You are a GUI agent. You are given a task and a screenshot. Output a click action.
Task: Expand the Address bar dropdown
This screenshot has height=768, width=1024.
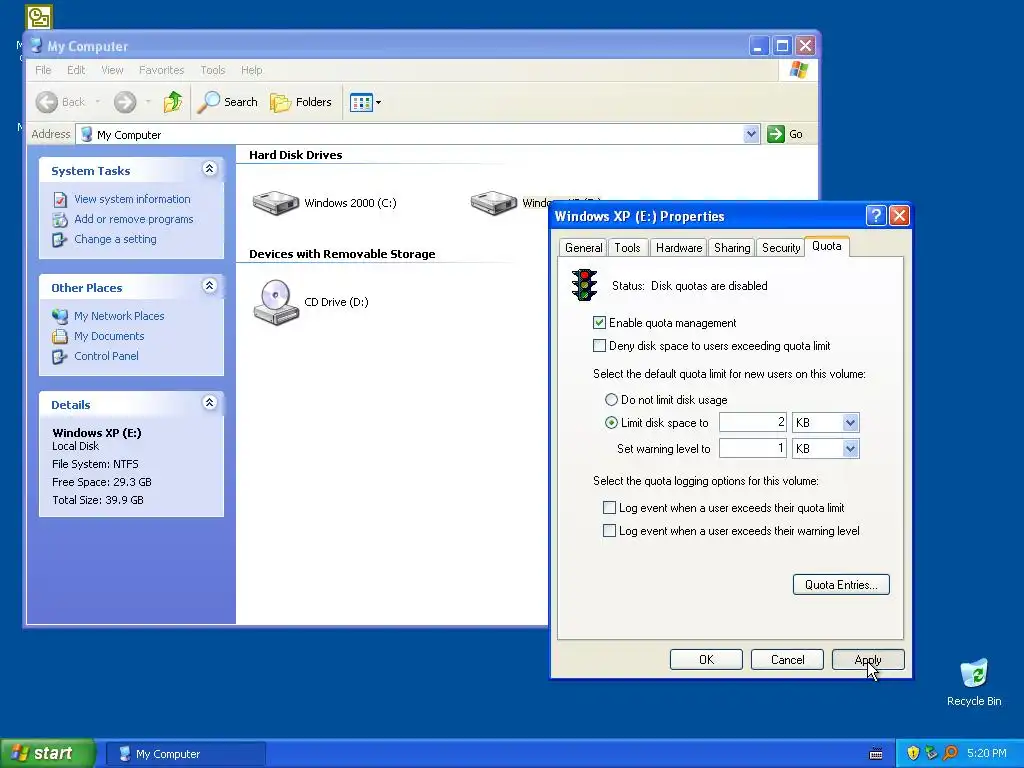coord(751,134)
